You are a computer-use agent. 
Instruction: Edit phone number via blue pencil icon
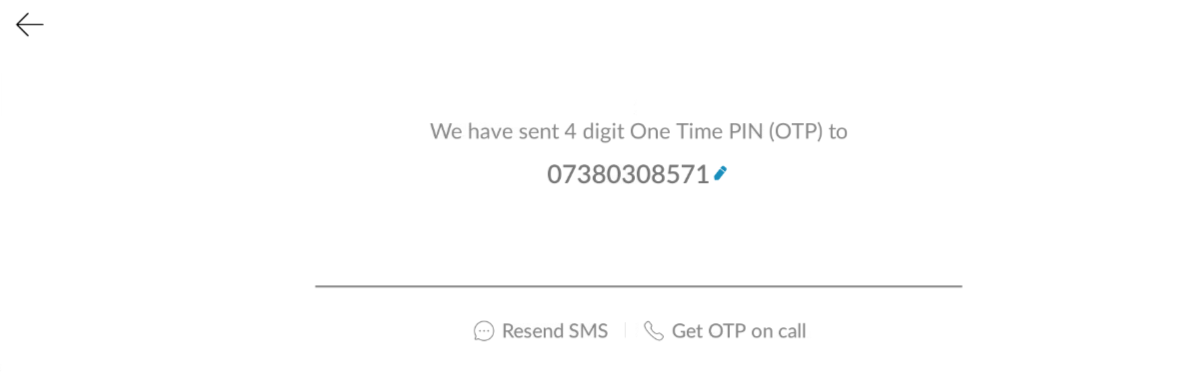(x=720, y=174)
